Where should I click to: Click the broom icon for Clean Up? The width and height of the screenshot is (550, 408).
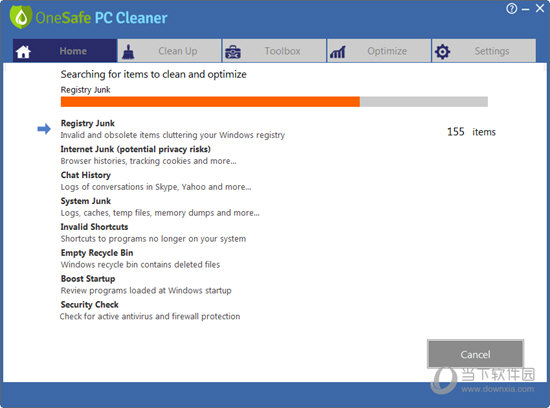pyautogui.click(x=128, y=52)
